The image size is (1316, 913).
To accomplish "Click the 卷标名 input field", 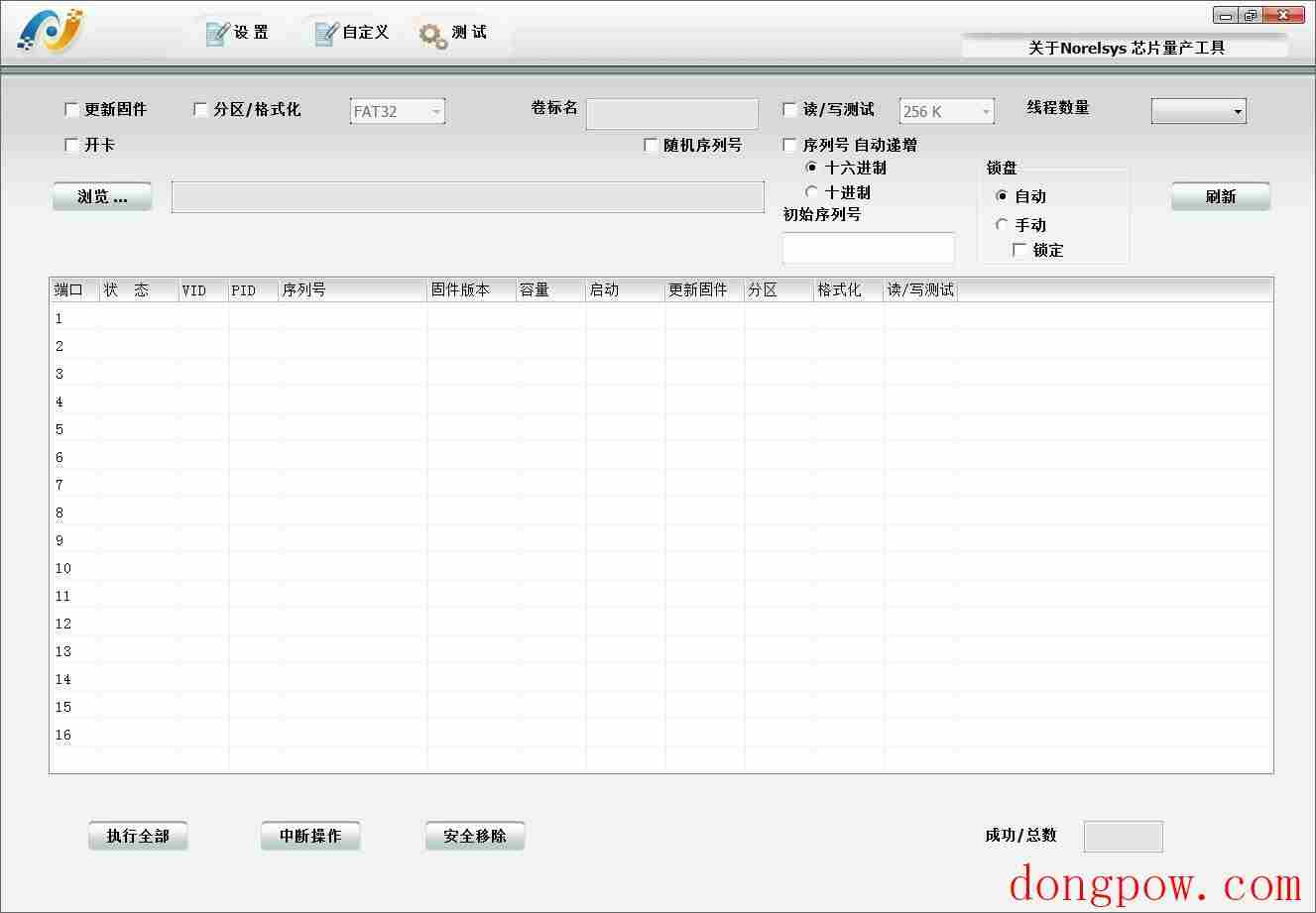I will [672, 114].
